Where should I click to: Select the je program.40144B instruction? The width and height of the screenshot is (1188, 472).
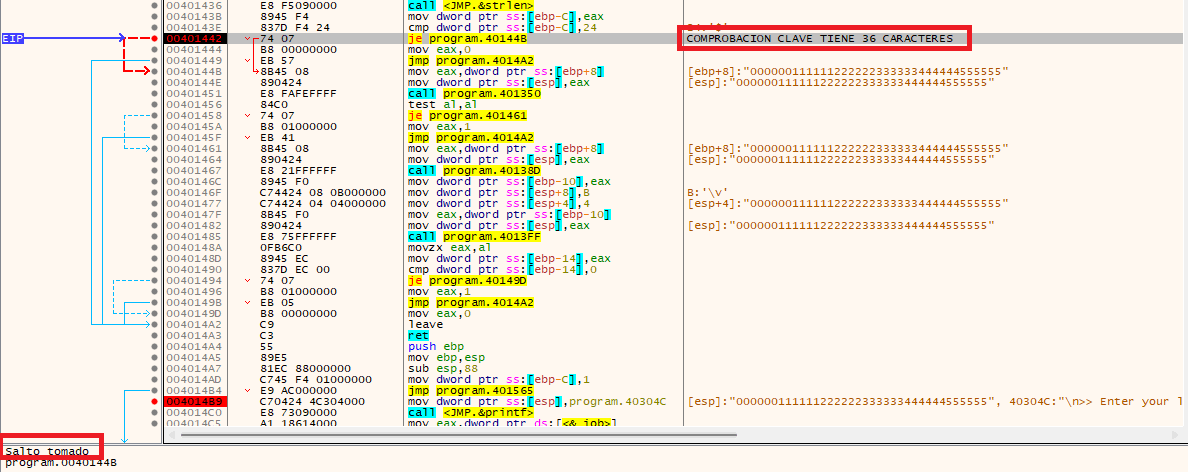[x=465, y=38]
